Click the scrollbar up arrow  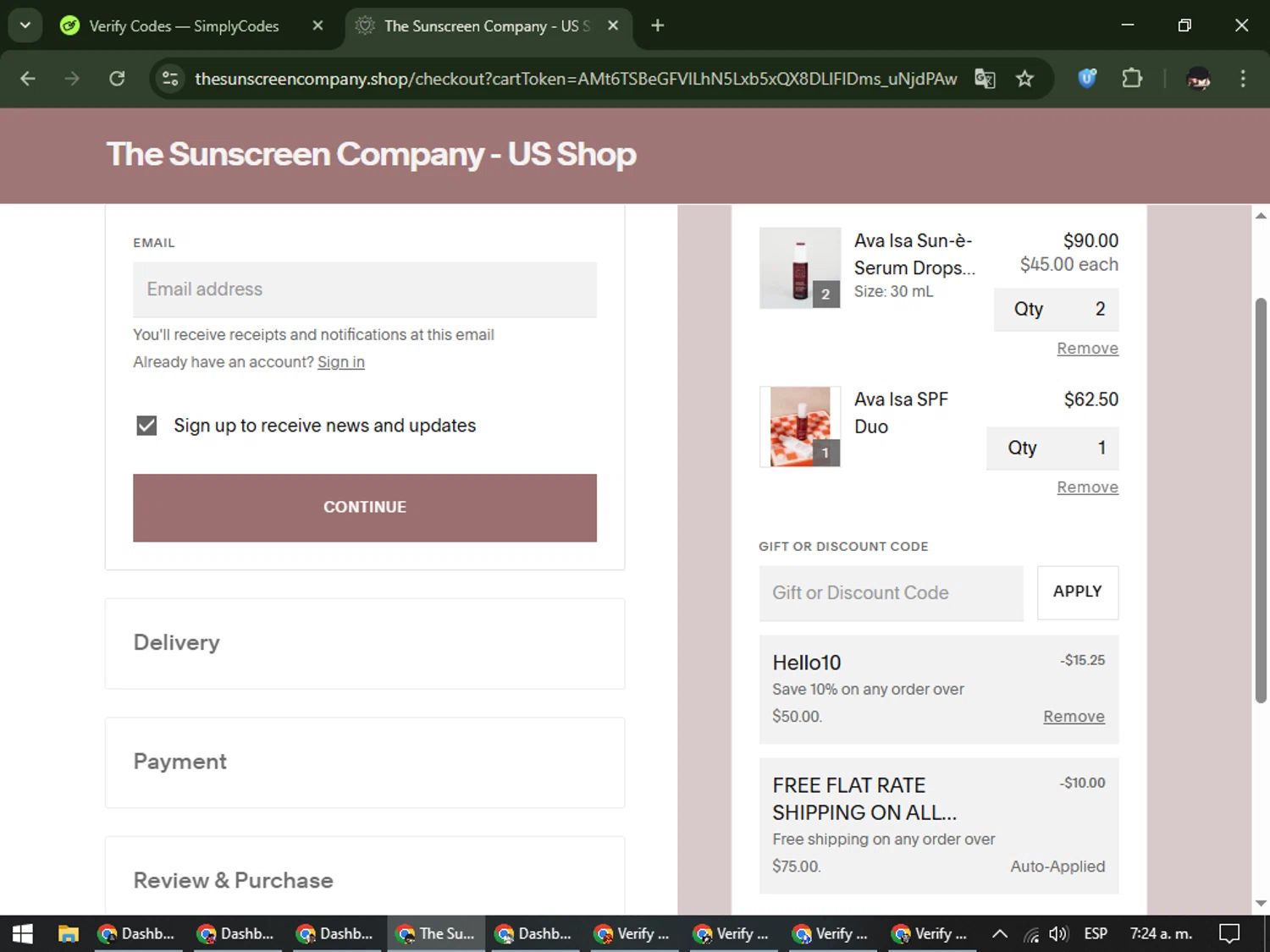(x=1261, y=216)
